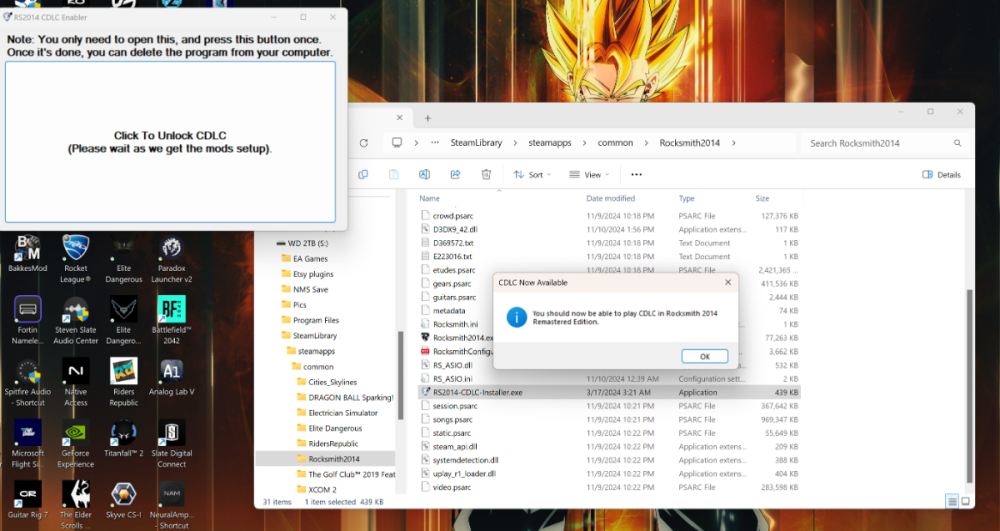Image resolution: width=1000 pixels, height=531 pixels.
Task: Open the See more ellipsis menu
Action: coord(636,174)
